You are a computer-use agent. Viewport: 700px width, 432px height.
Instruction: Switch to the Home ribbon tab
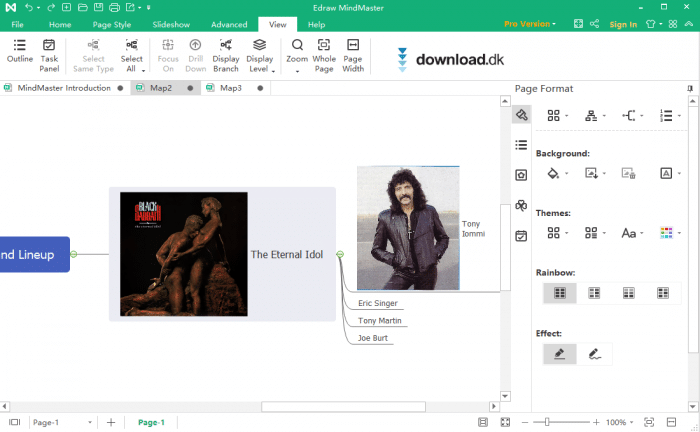click(x=60, y=25)
